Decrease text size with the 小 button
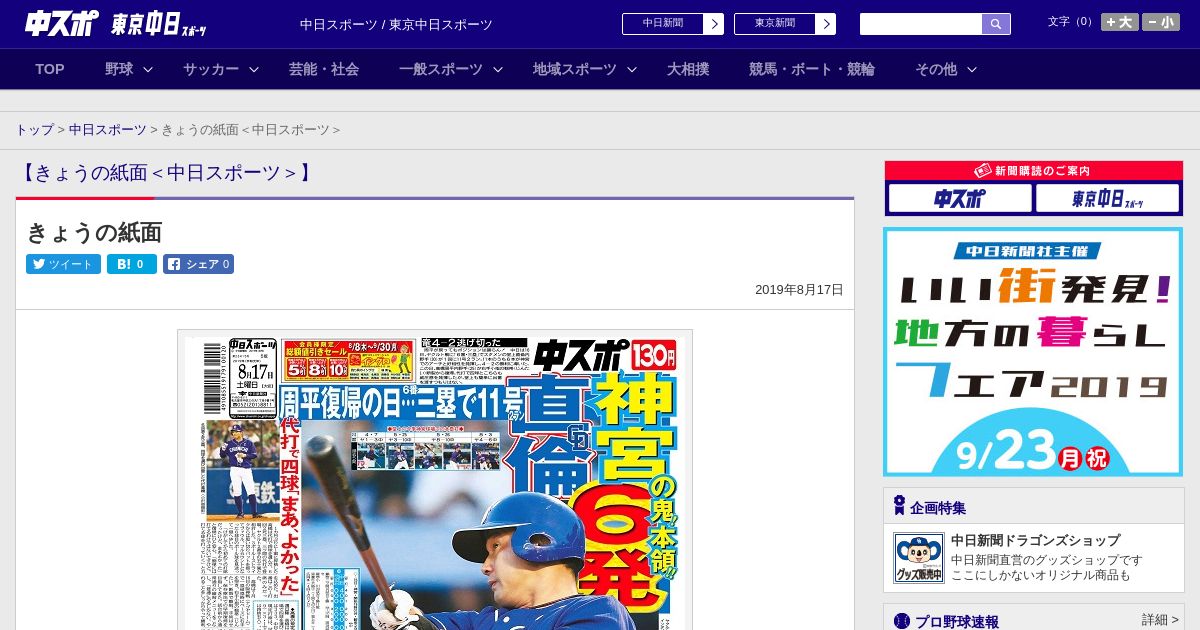 point(1161,22)
